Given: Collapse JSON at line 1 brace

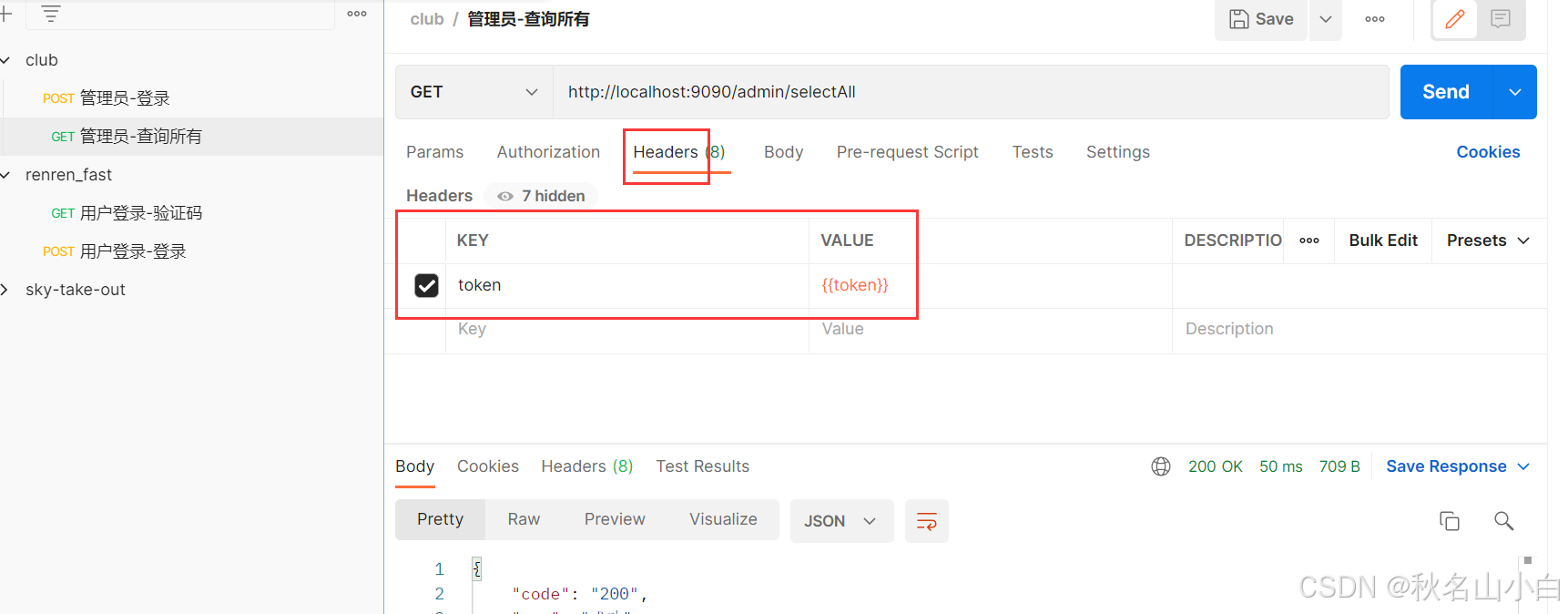Looking at the screenshot, I should tap(476, 569).
